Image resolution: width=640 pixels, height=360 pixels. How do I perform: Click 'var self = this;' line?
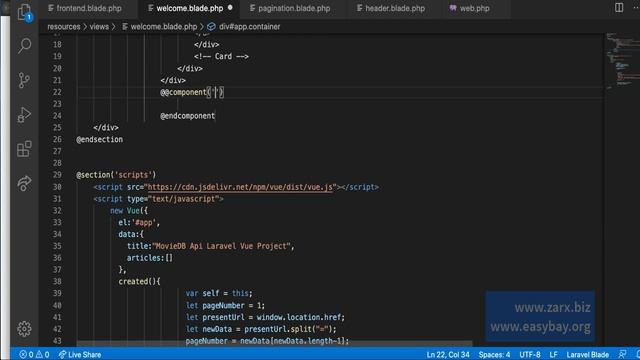(219, 293)
